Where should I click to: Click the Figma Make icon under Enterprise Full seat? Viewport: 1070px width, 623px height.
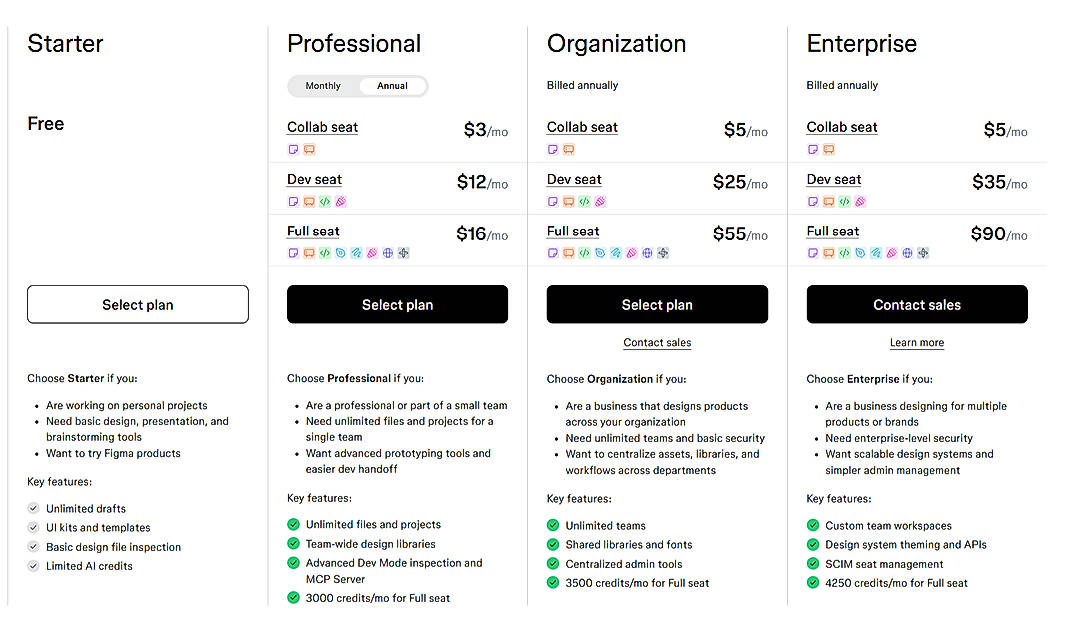pyautogui.click(x=923, y=251)
